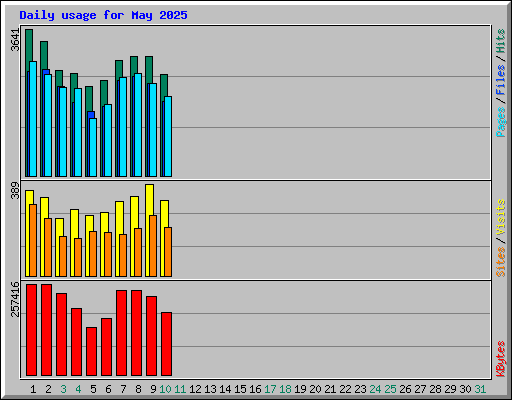Click day '1' on the x-axis
Image resolution: width=512 pixels, height=400 pixels.
pyautogui.click(x=33, y=389)
